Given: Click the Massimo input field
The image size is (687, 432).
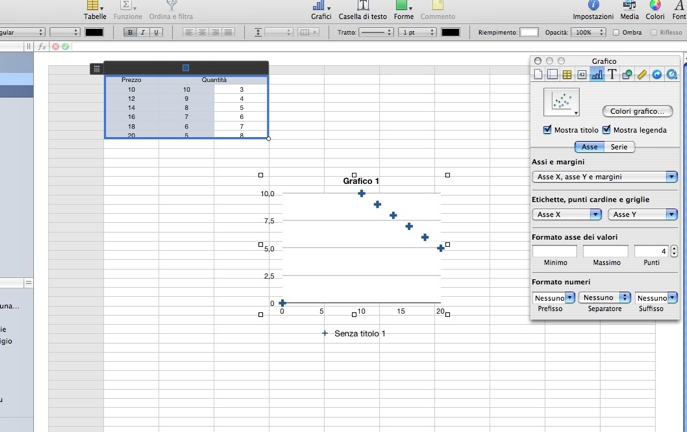Looking at the screenshot, I should pos(606,251).
